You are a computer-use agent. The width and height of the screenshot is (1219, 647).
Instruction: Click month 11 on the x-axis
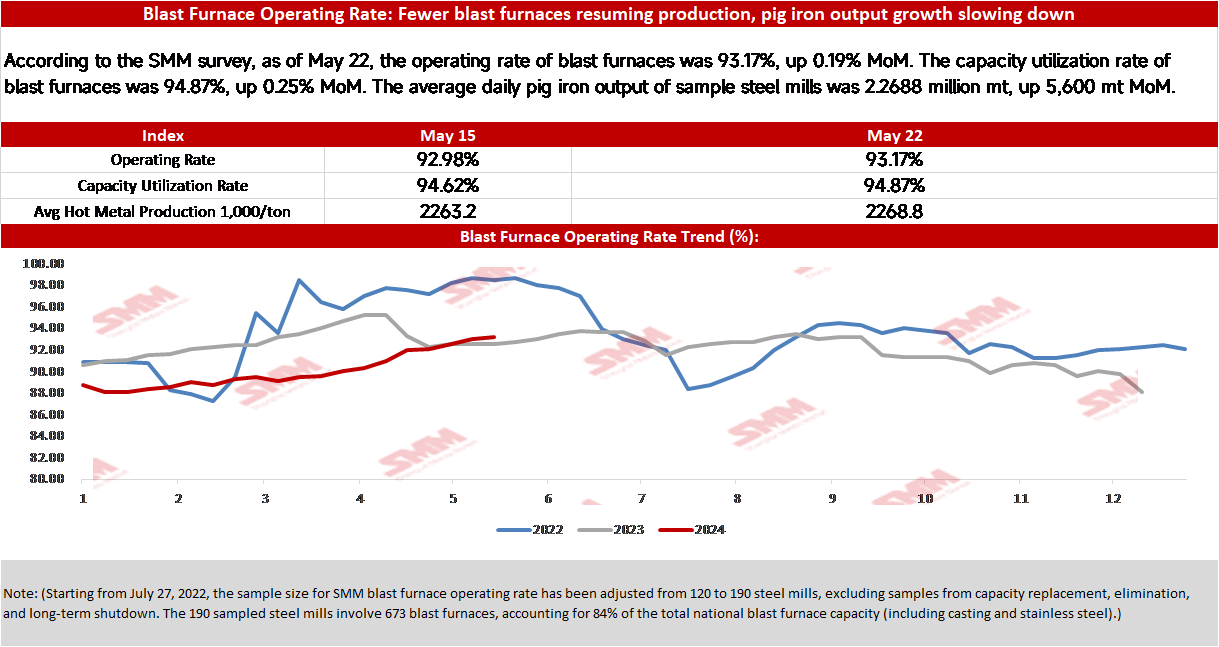pyautogui.click(x=1019, y=497)
